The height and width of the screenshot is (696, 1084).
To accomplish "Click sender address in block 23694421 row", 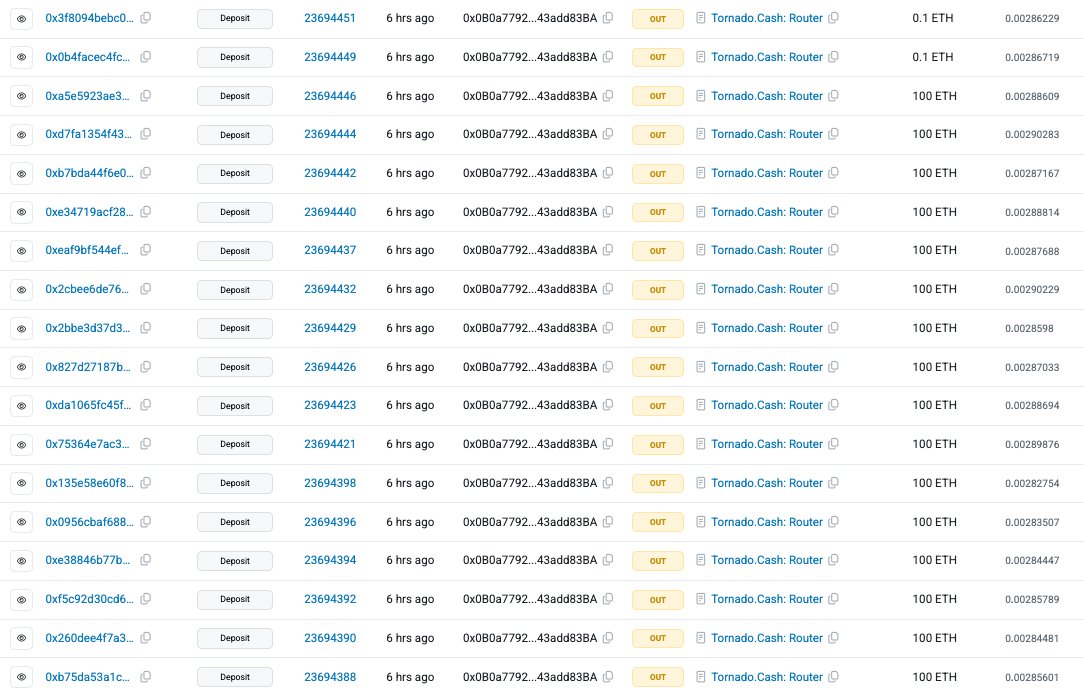I will 530,444.
